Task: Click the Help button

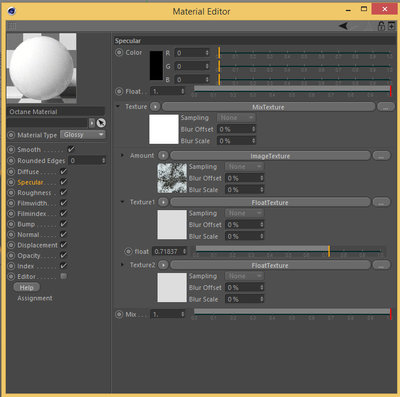Action: 26,287
